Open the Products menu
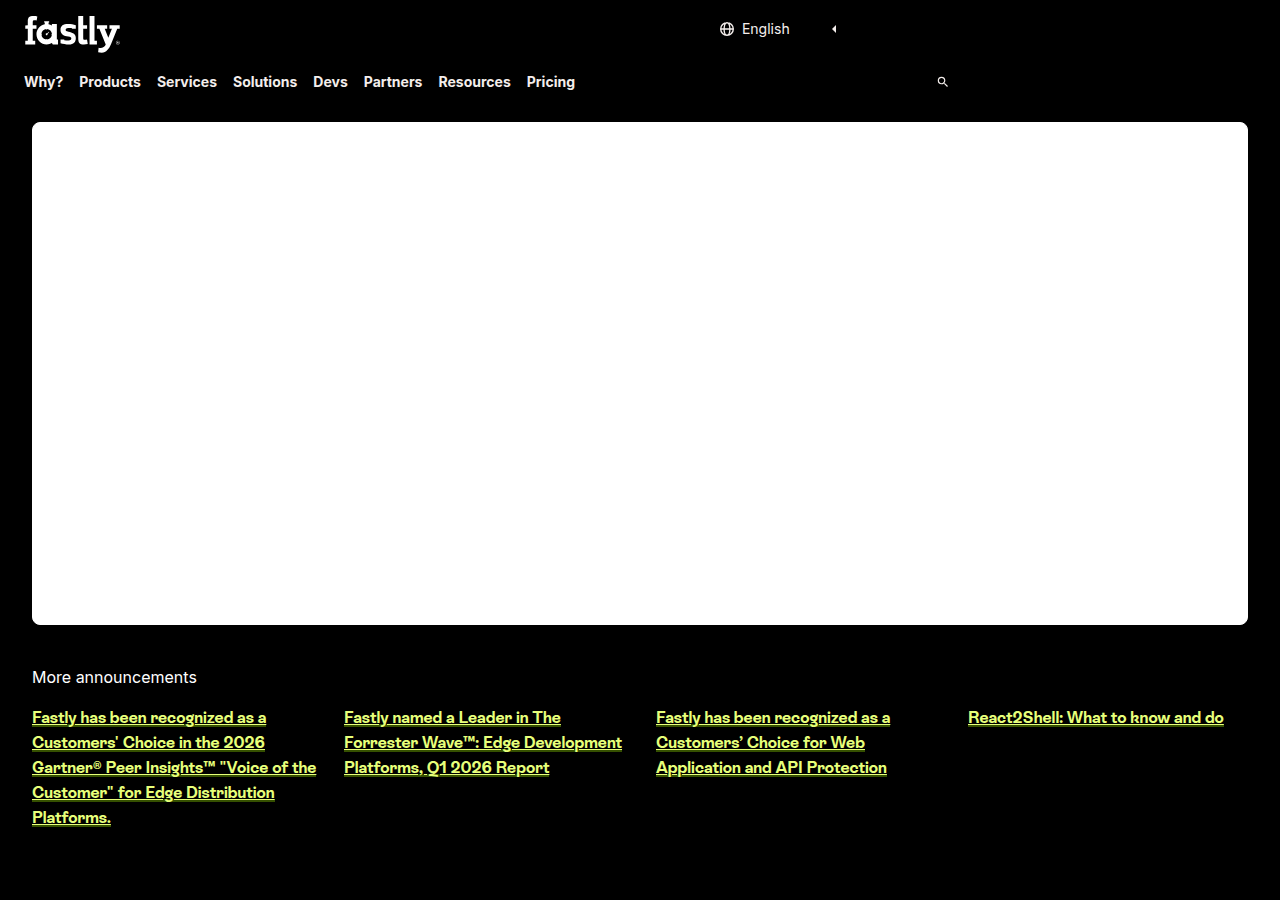This screenshot has height=900, width=1280. click(110, 82)
